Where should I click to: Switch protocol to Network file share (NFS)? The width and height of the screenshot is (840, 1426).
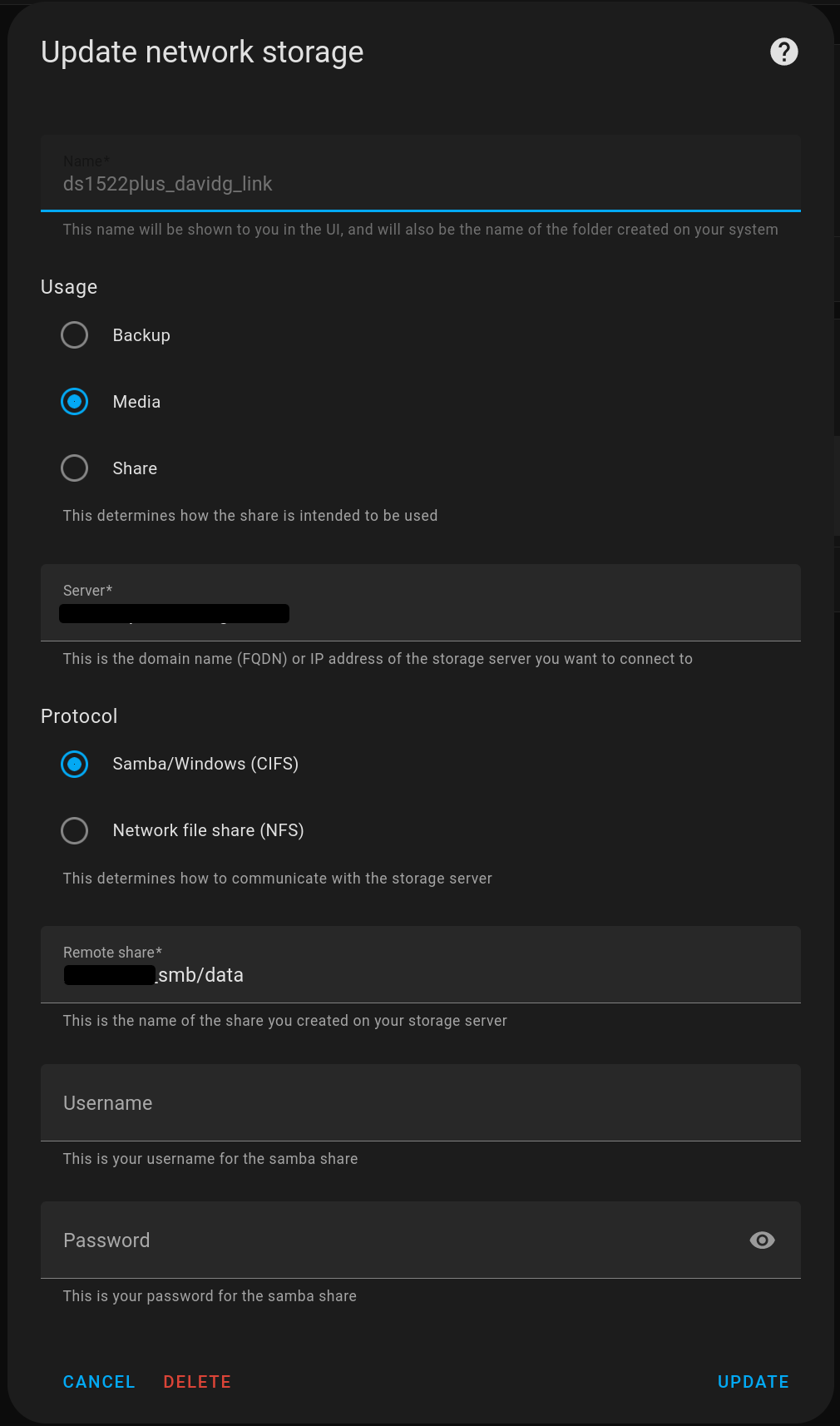75,830
